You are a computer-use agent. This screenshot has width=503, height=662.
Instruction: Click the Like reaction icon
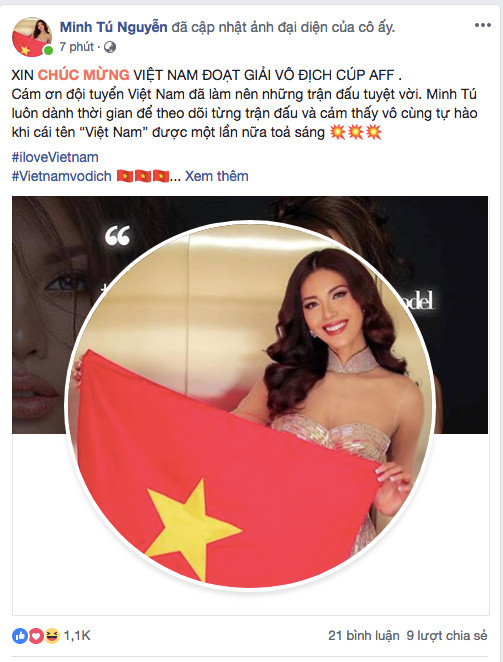(19, 636)
